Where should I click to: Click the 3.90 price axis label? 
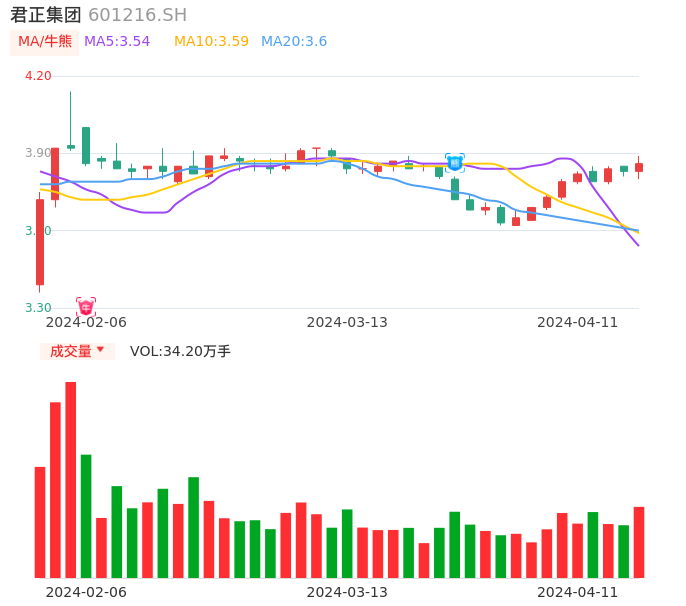(x=38, y=153)
